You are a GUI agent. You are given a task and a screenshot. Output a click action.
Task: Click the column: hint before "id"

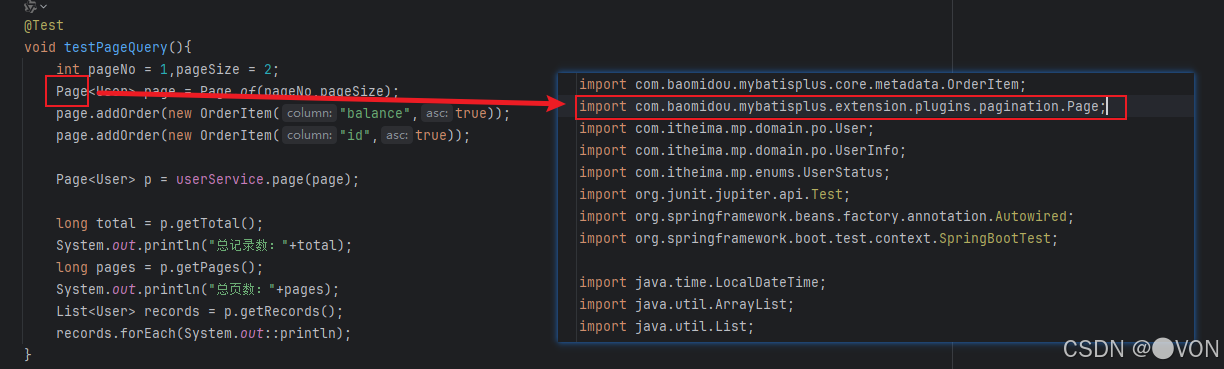[x=308, y=135]
